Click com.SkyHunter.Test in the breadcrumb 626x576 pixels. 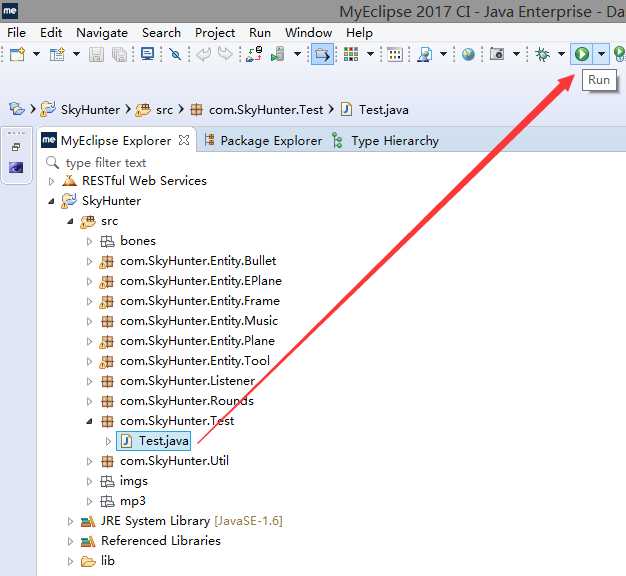[x=266, y=110]
